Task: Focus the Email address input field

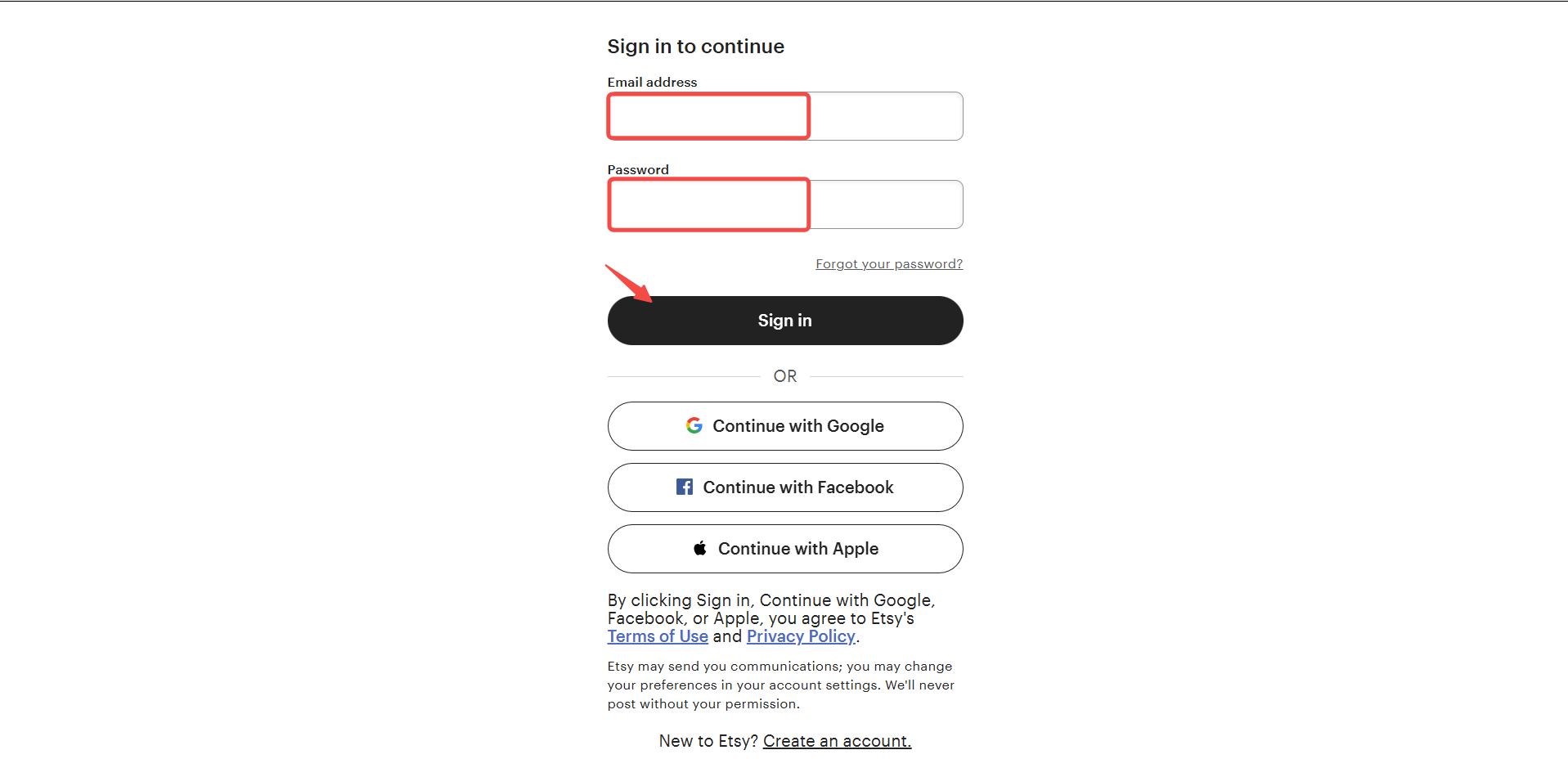Action: point(784,116)
